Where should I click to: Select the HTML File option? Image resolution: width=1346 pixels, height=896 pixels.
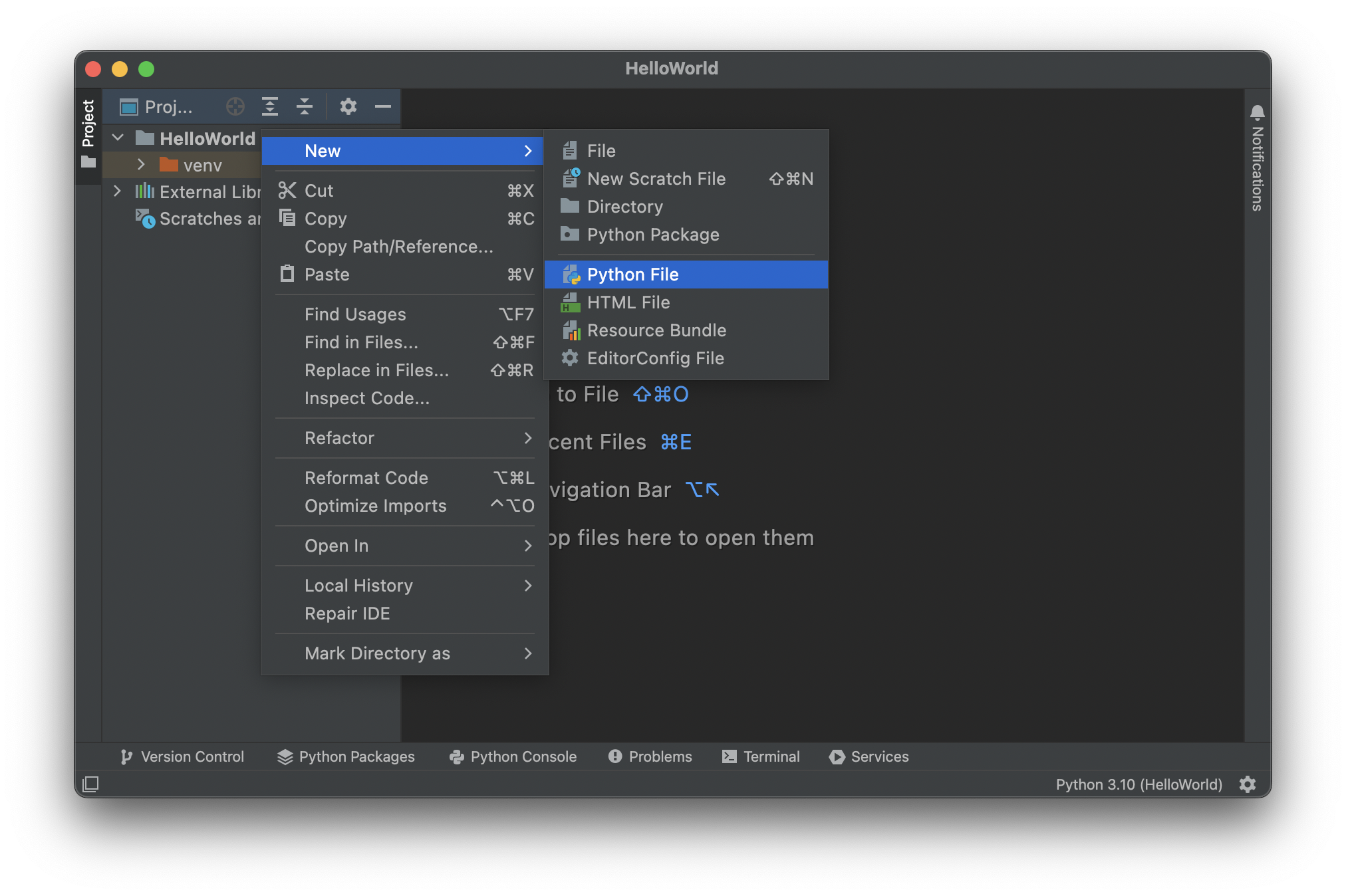point(629,302)
